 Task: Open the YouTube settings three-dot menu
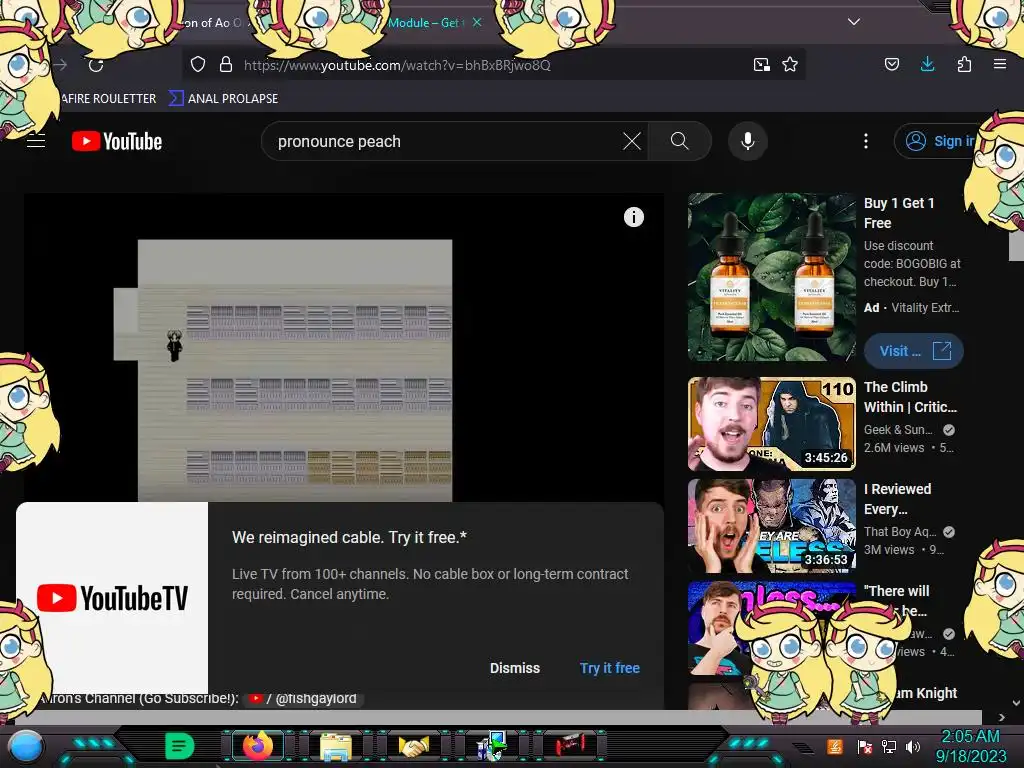click(x=866, y=141)
